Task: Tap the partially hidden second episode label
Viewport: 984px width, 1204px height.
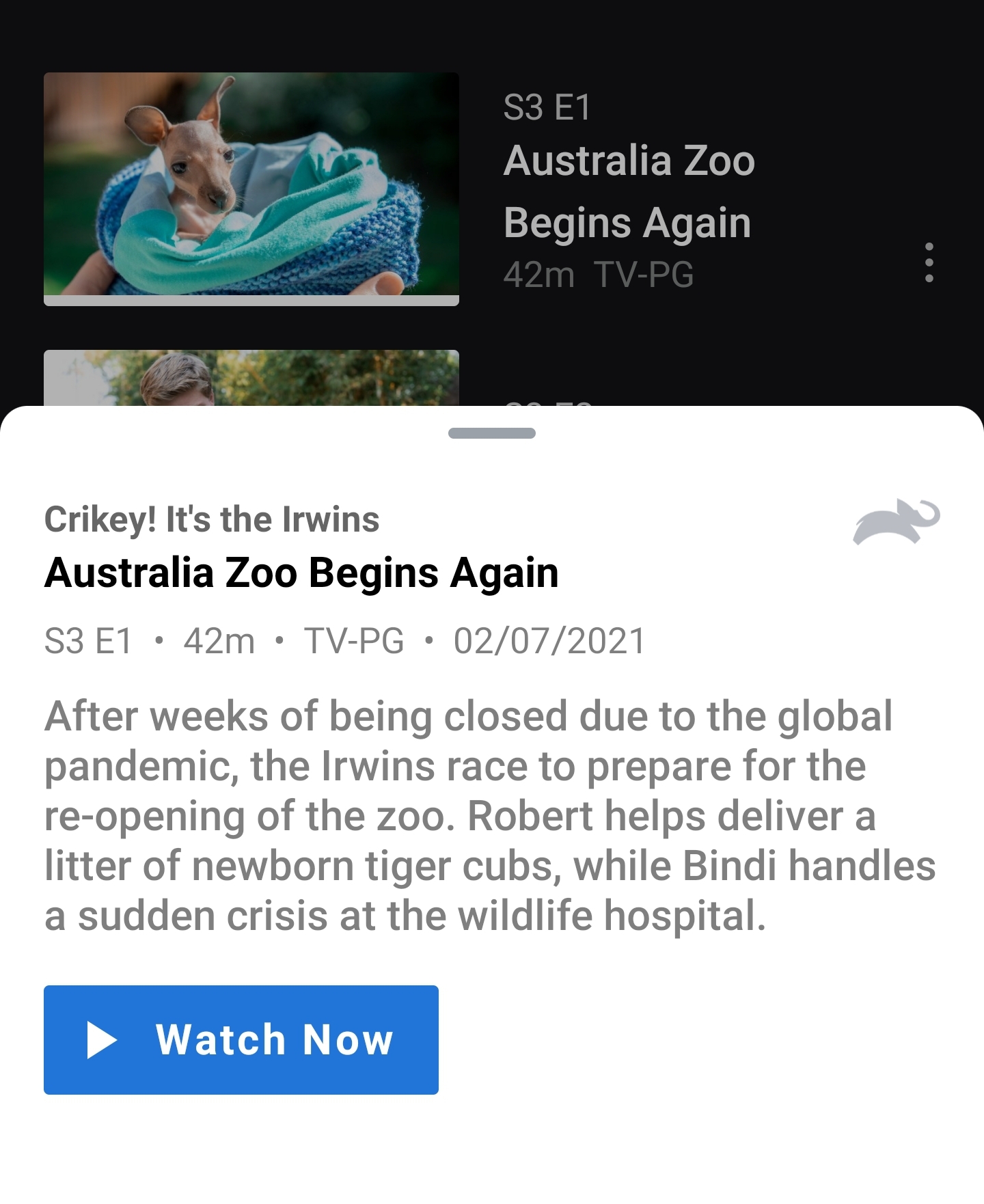Action: point(548,403)
